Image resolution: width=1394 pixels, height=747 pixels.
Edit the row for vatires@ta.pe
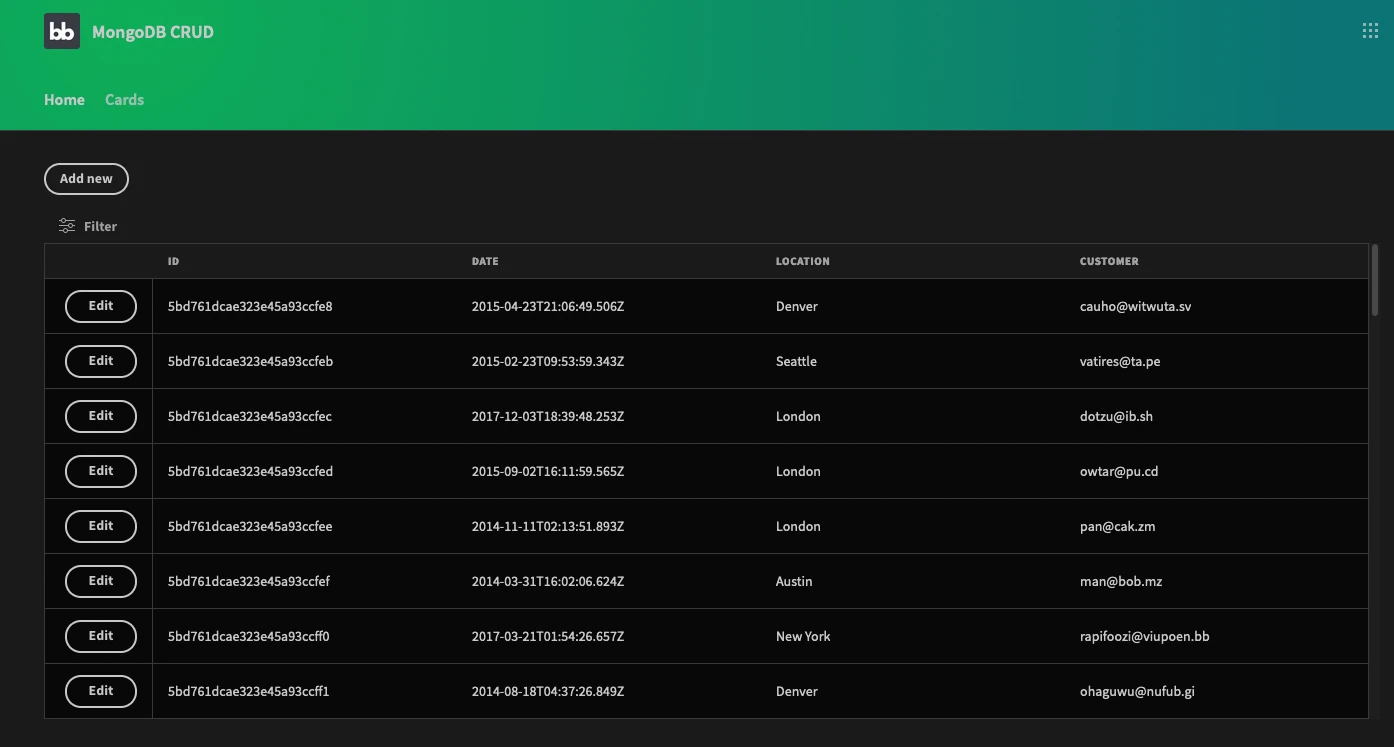101,361
